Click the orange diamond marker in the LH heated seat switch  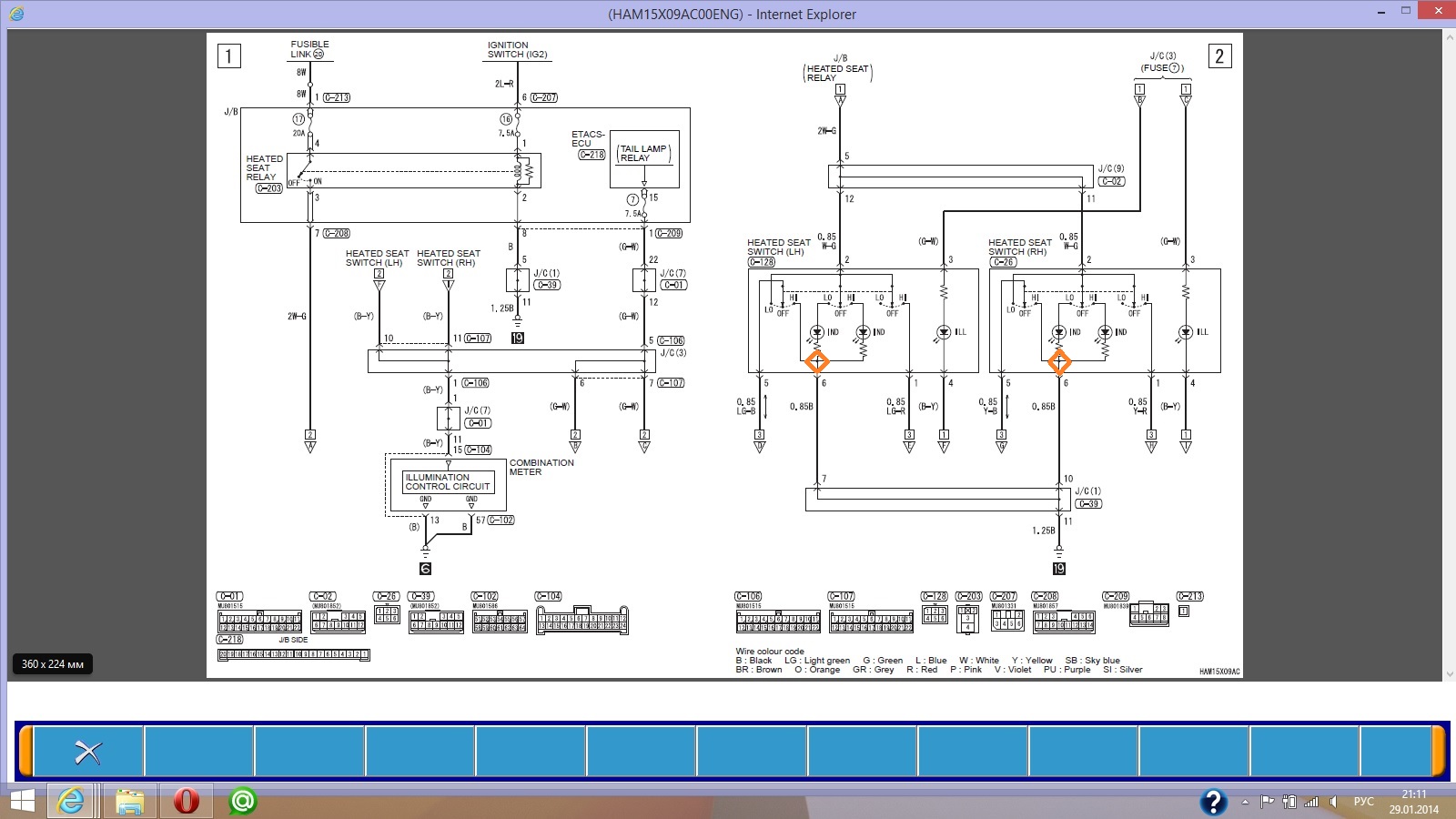click(817, 361)
